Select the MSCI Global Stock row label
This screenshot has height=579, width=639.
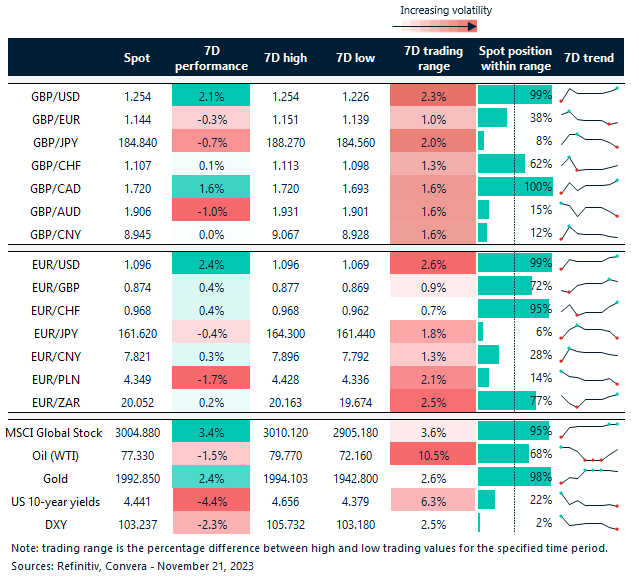coord(56,432)
